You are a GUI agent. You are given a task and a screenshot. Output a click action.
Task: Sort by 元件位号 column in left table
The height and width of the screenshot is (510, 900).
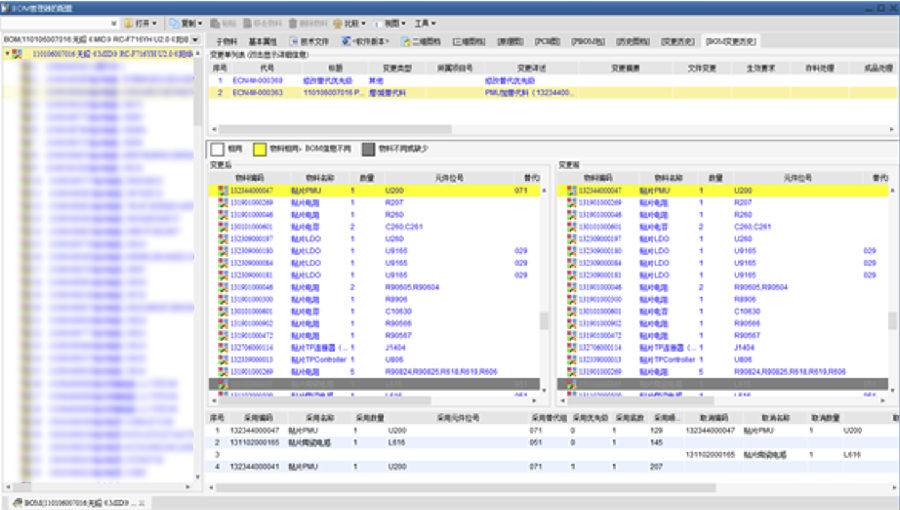click(x=438, y=177)
